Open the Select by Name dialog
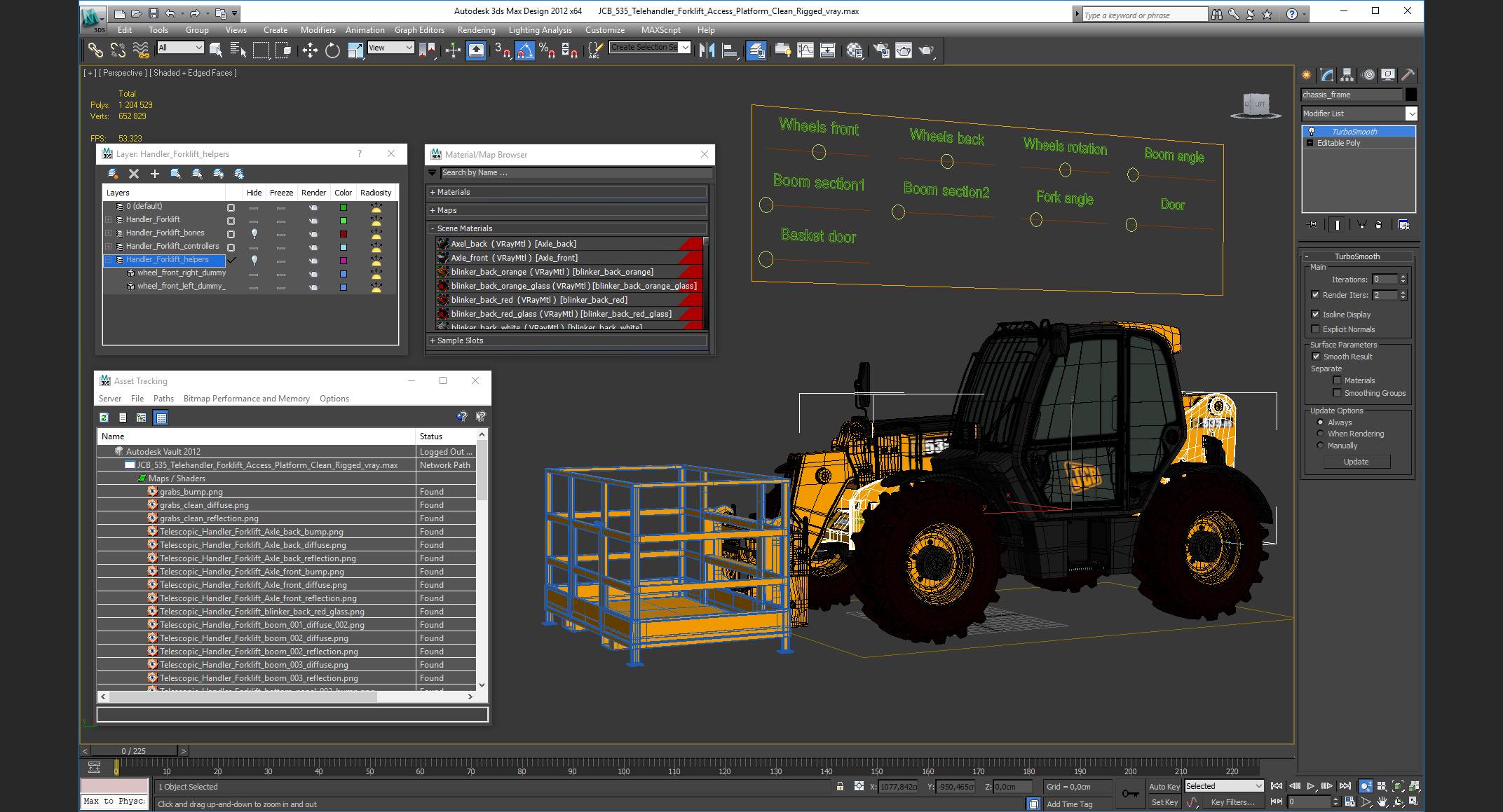This screenshot has width=1503, height=812. point(238,50)
